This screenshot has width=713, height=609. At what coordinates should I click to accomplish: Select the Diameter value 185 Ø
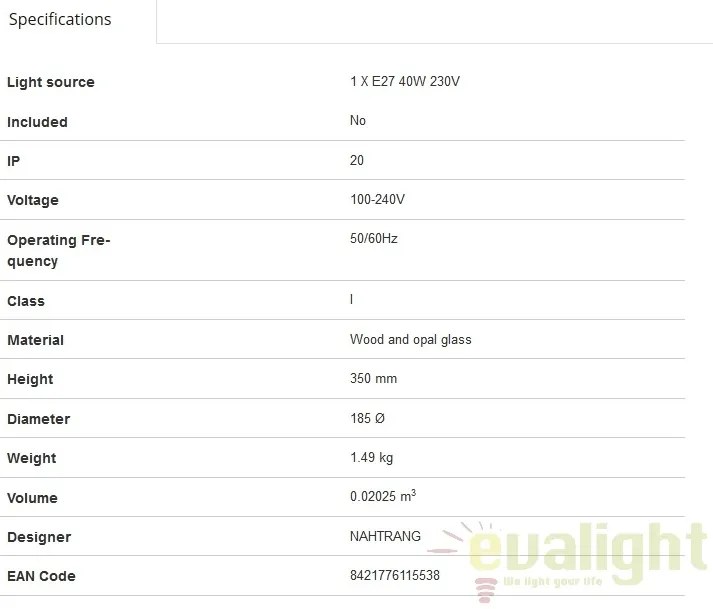click(367, 418)
